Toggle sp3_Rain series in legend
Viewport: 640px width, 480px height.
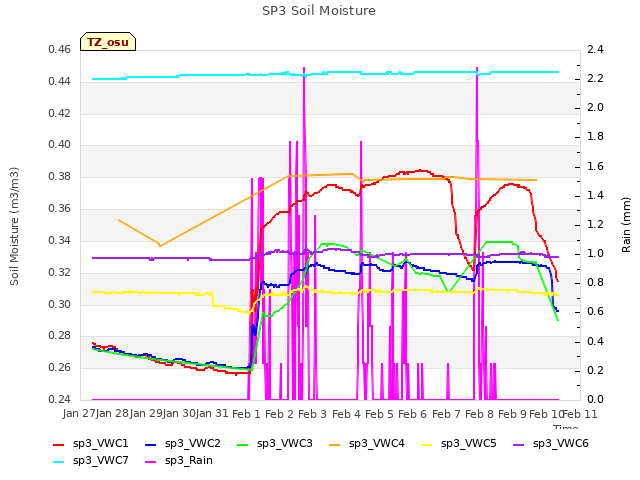tap(179, 460)
